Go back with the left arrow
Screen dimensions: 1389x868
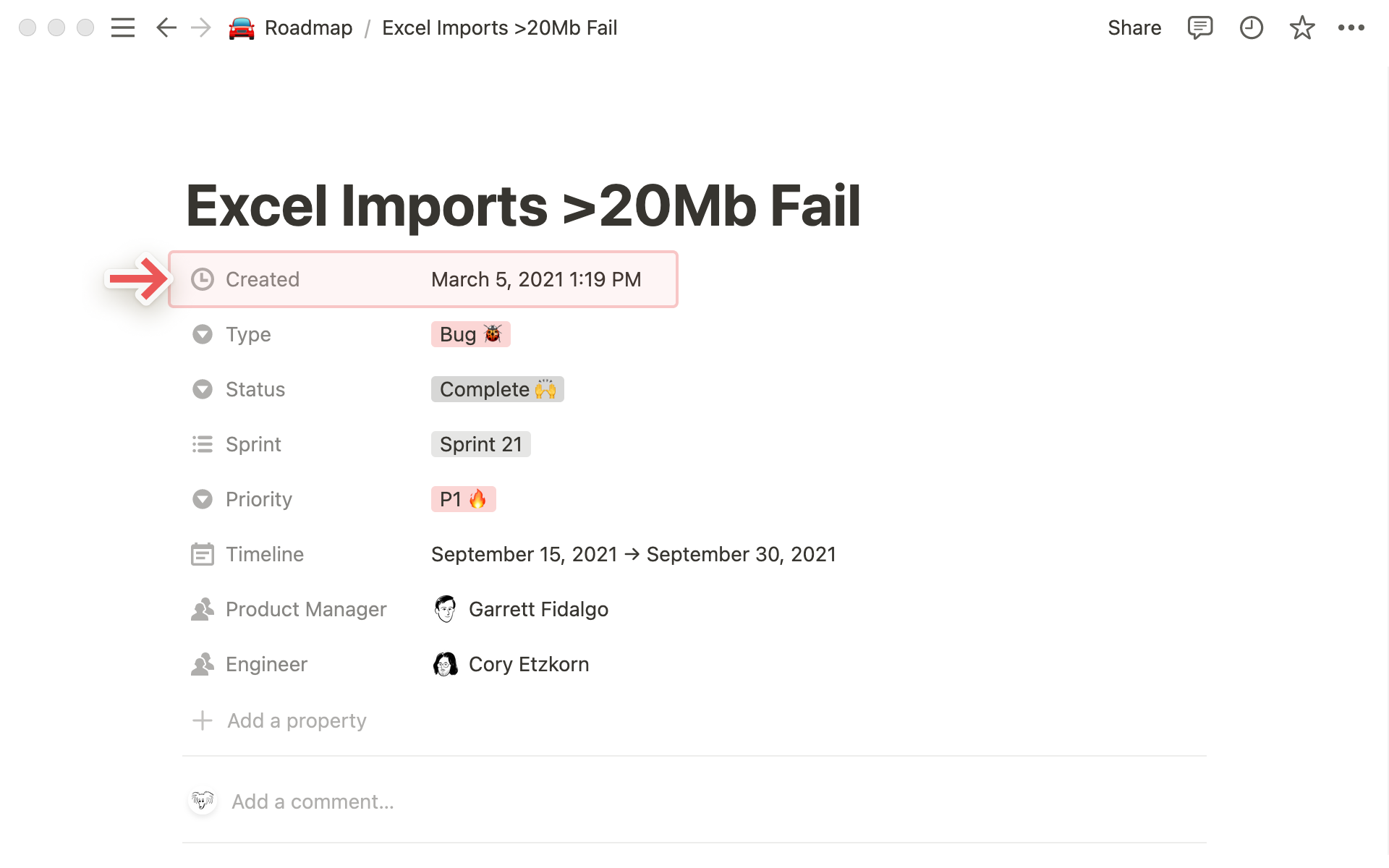tap(166, 28)
